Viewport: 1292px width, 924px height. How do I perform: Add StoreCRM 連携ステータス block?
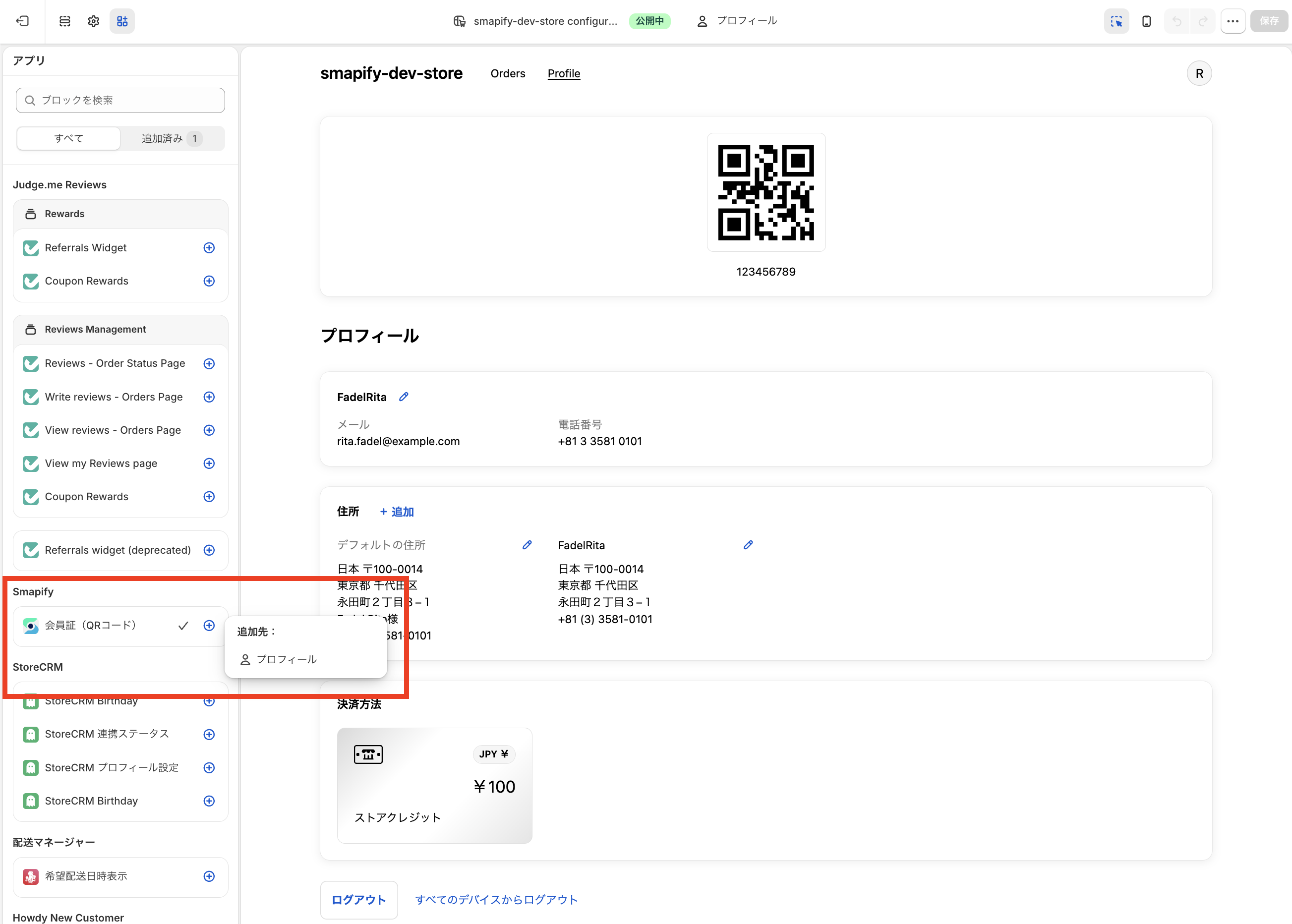tap(209, 735)
